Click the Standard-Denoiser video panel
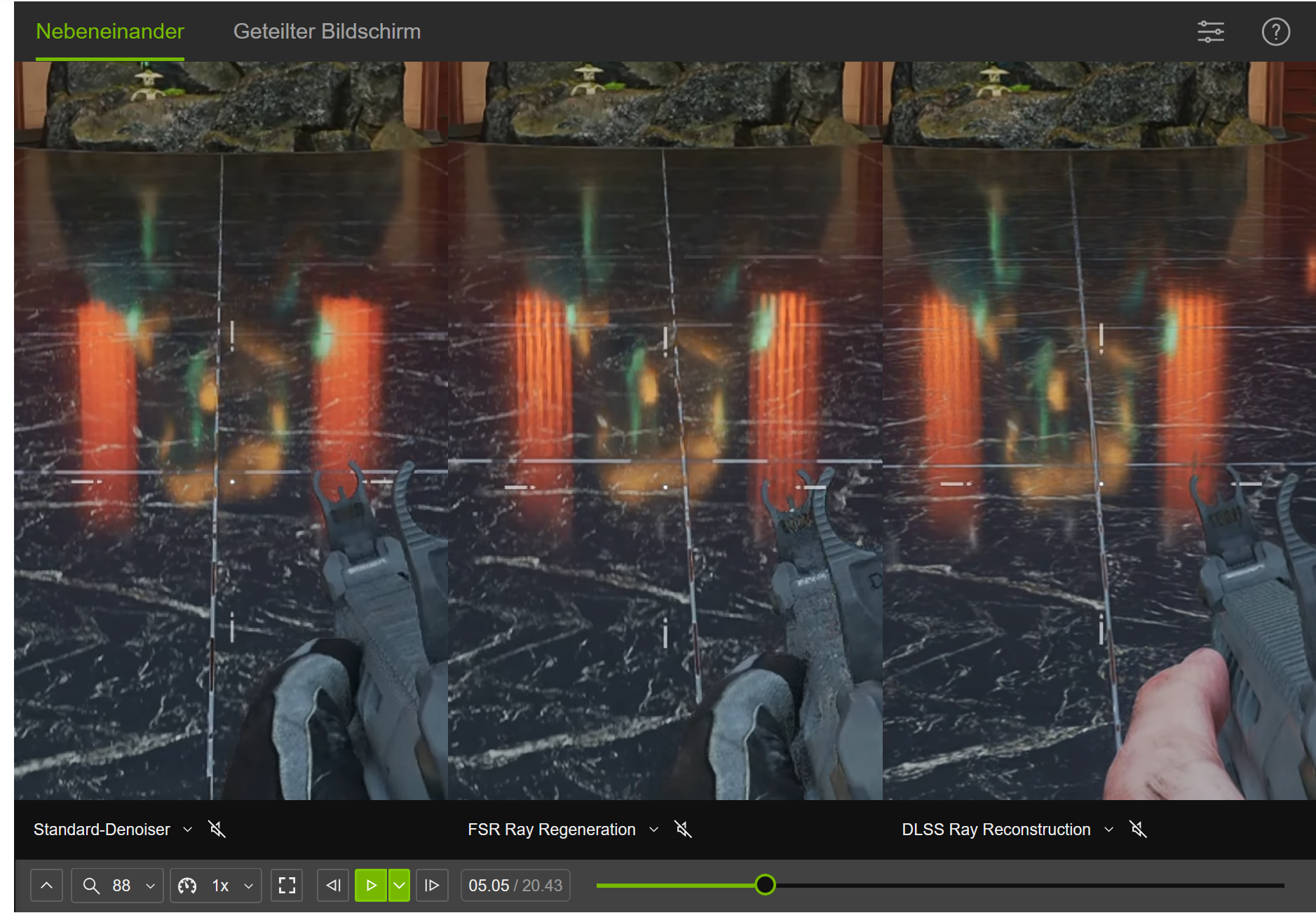Screen dimensions: 1316x920 pyautogui.click(x=231, y=431)
